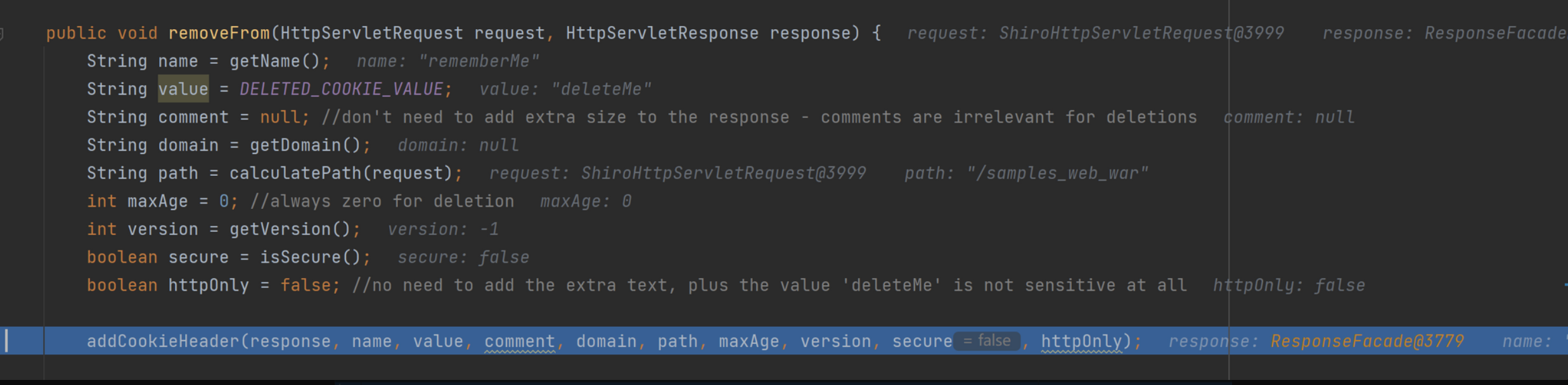Viewport: 1568px width, 385px height.
Task: Open the orange ResponseFacade@3779 inline debug value
Action: coord(1367,342)
